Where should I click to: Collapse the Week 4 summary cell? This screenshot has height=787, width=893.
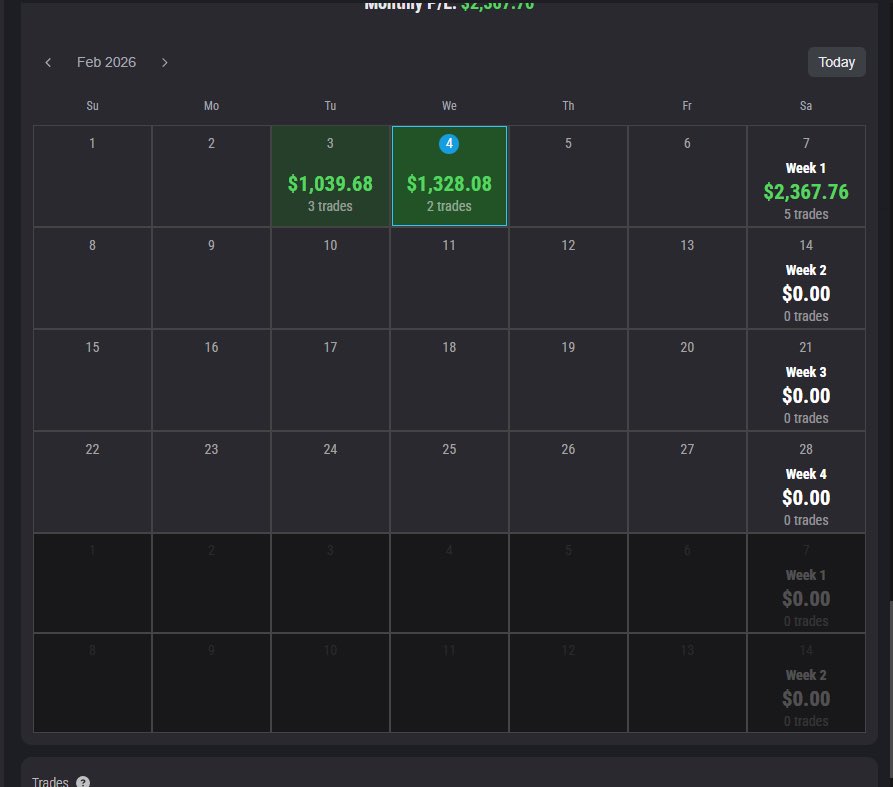[x=806, y=482]
